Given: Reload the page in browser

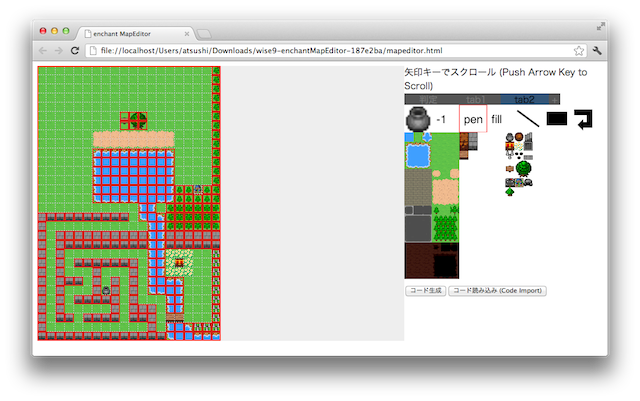Looking at the screenshot, I should pyautogui.click(x=75, y=50).
